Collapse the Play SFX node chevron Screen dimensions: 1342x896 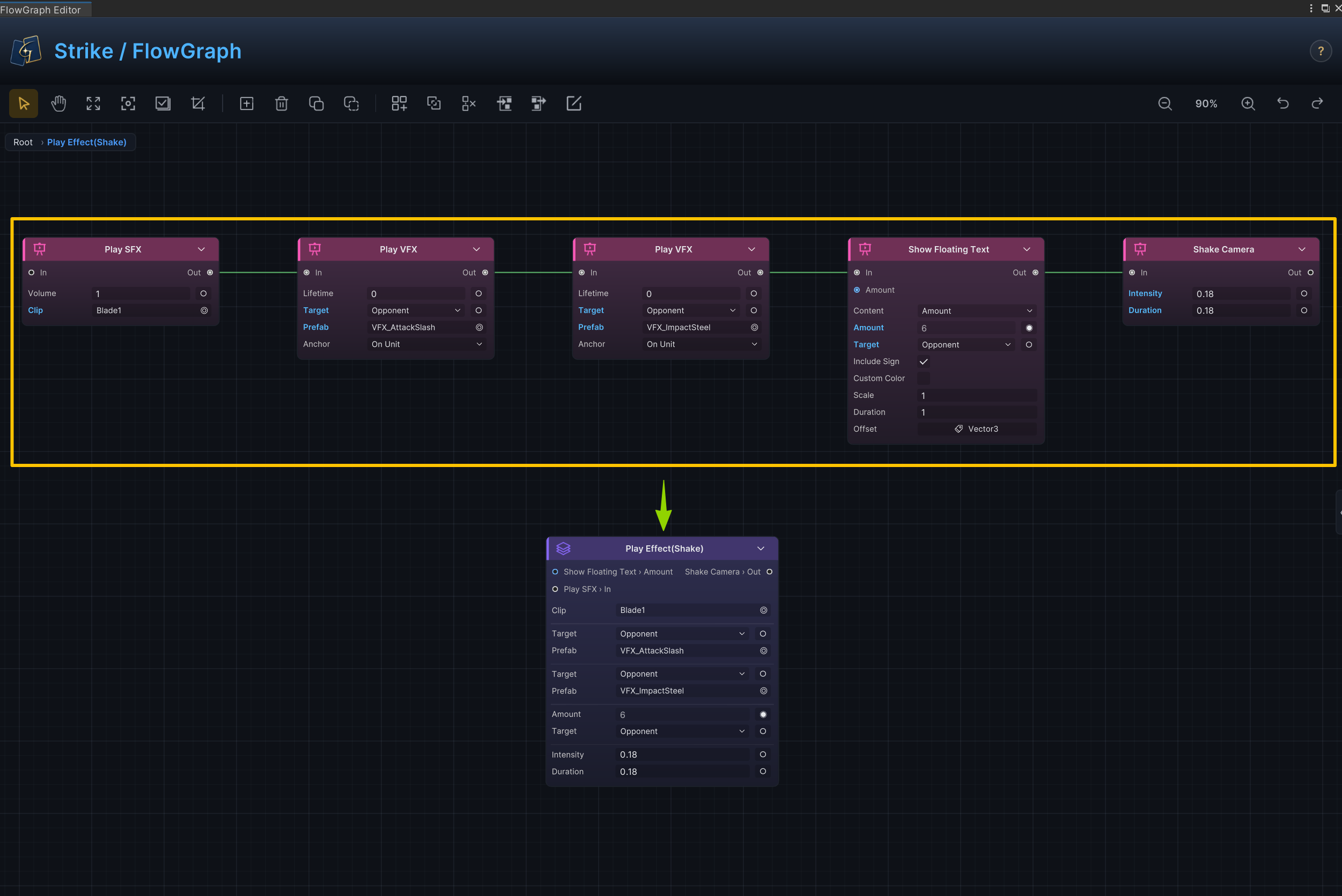point(201,249)
